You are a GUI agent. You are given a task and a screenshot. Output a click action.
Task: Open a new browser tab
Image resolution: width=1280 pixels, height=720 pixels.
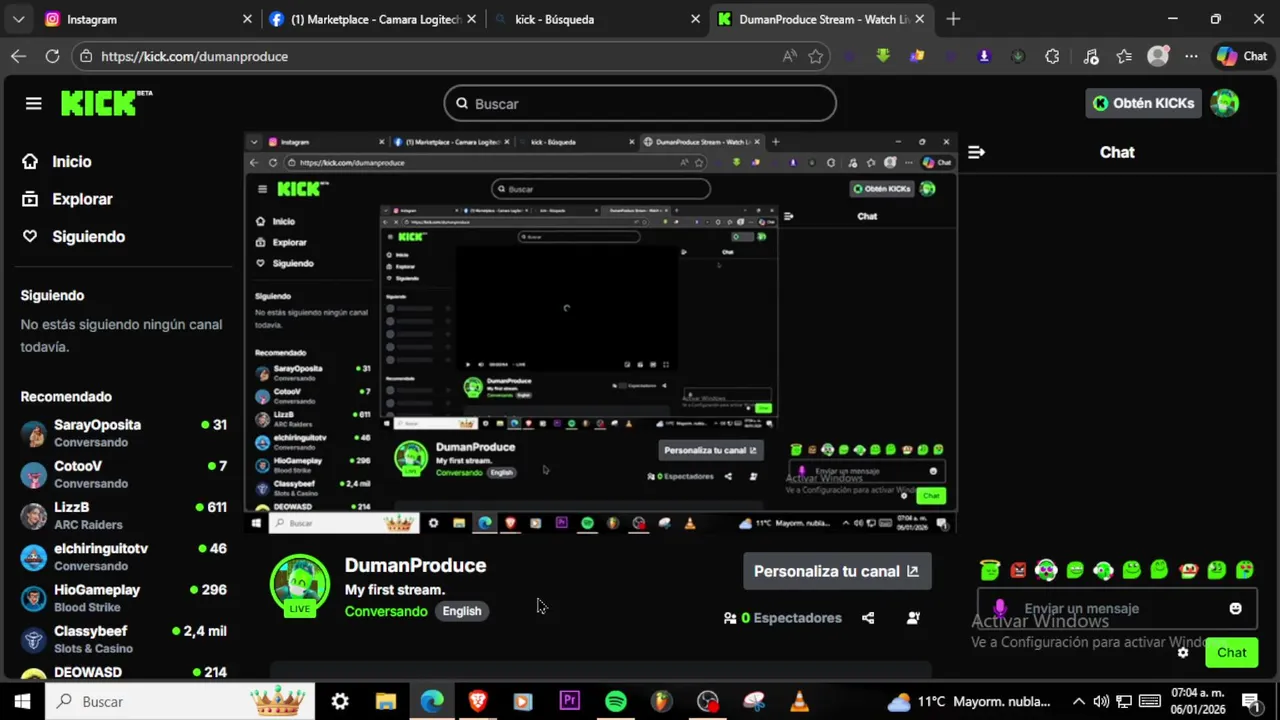coord(953,19)
